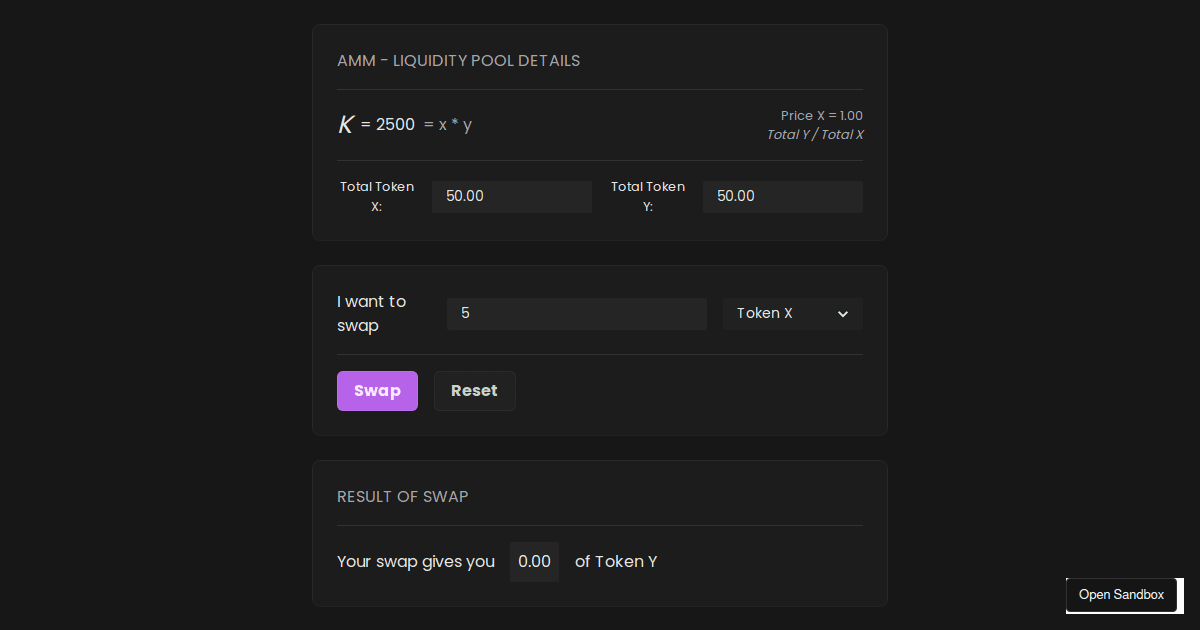Image resolution: width=1200 pixels, height=630 pixels.
Task: Click the 'I want to swap' label
Action: point(371,313)
